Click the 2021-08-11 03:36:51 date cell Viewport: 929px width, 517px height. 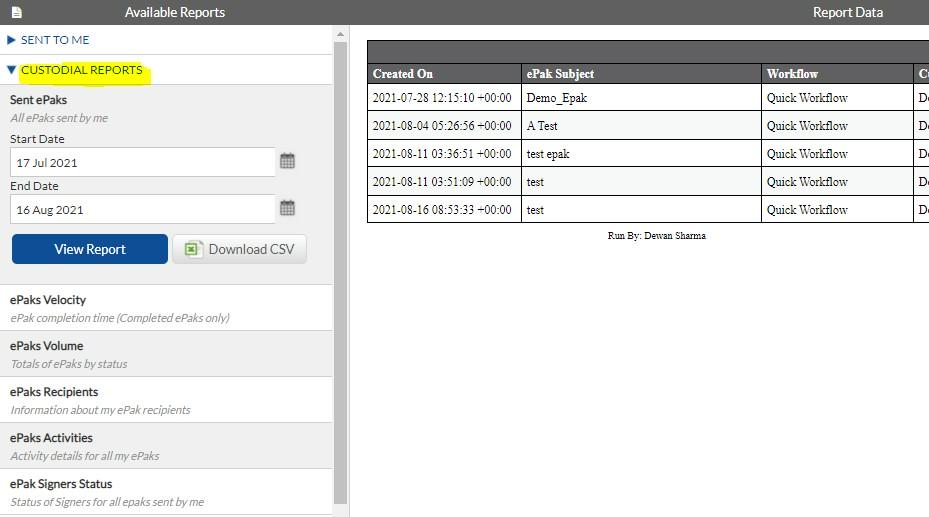tap(444, 153)
